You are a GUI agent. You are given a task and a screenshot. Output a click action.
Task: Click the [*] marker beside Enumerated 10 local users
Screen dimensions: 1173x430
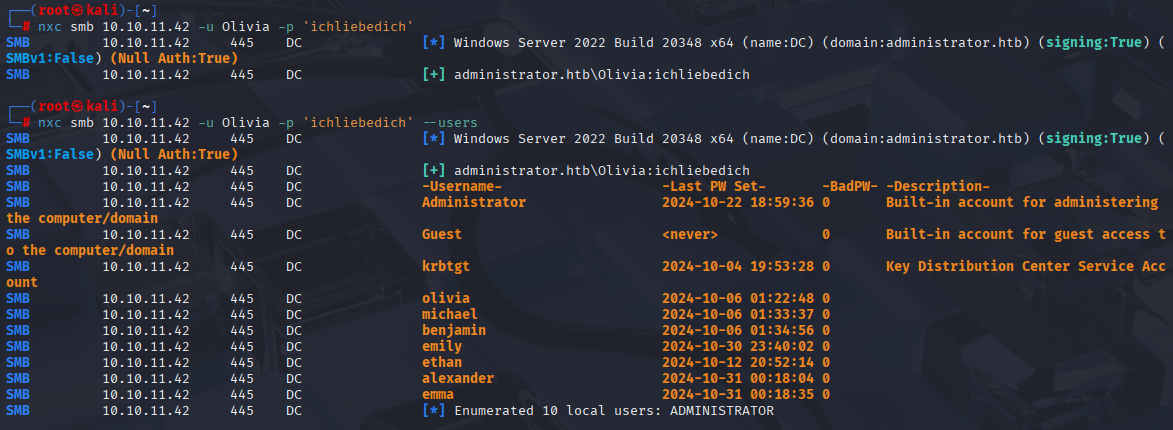coord(434,411)
